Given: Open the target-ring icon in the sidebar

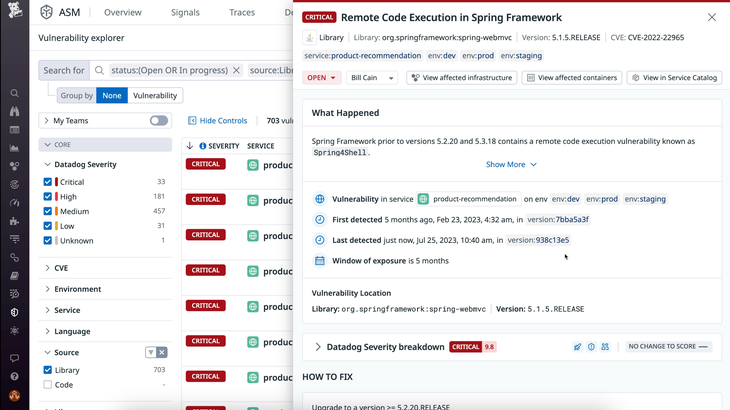Looking at the screenshot, I should coord(14,184).
